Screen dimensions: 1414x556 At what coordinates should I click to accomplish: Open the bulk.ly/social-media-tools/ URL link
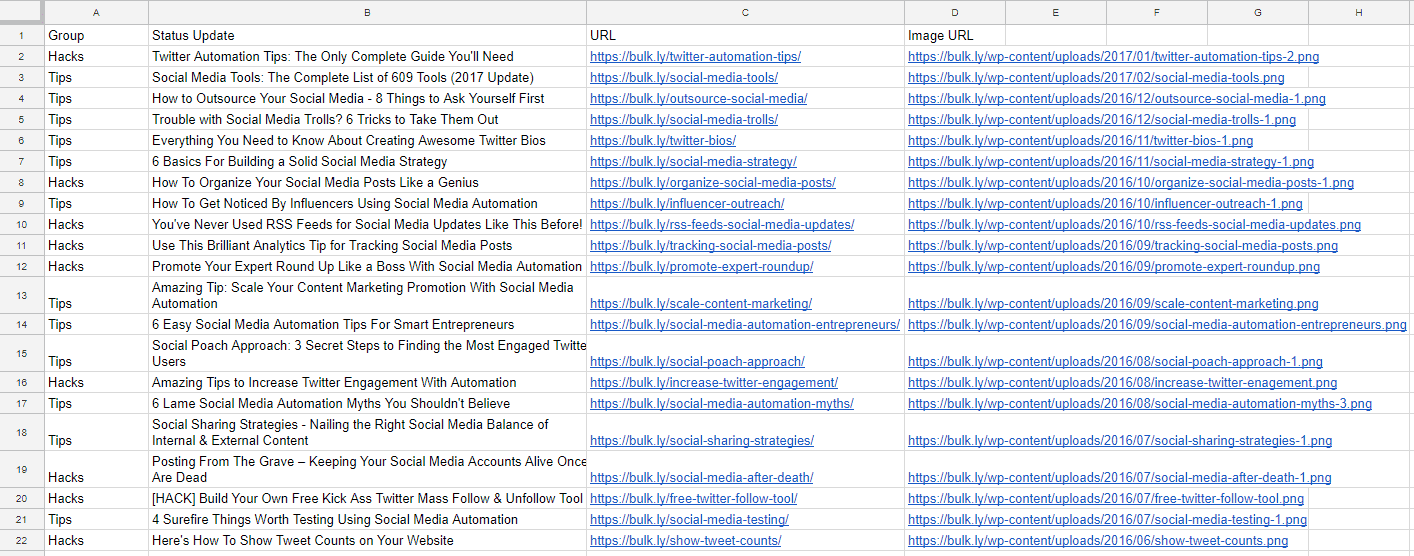(x=684, y=78)
